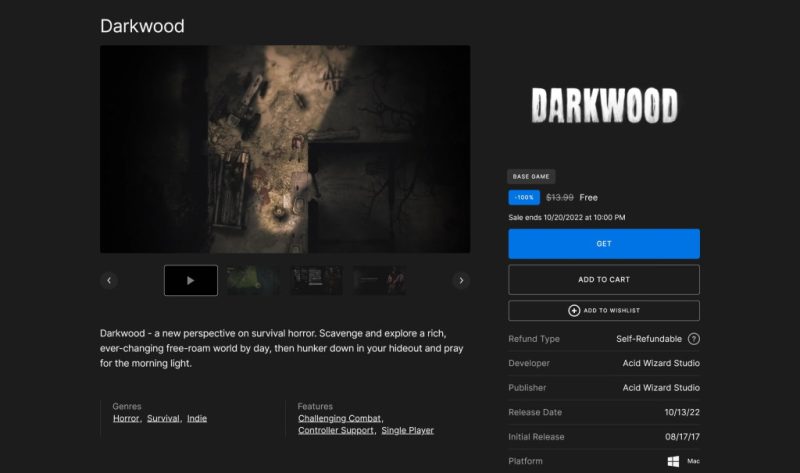Add Darkwood to wishlist

tap(604, 310)
